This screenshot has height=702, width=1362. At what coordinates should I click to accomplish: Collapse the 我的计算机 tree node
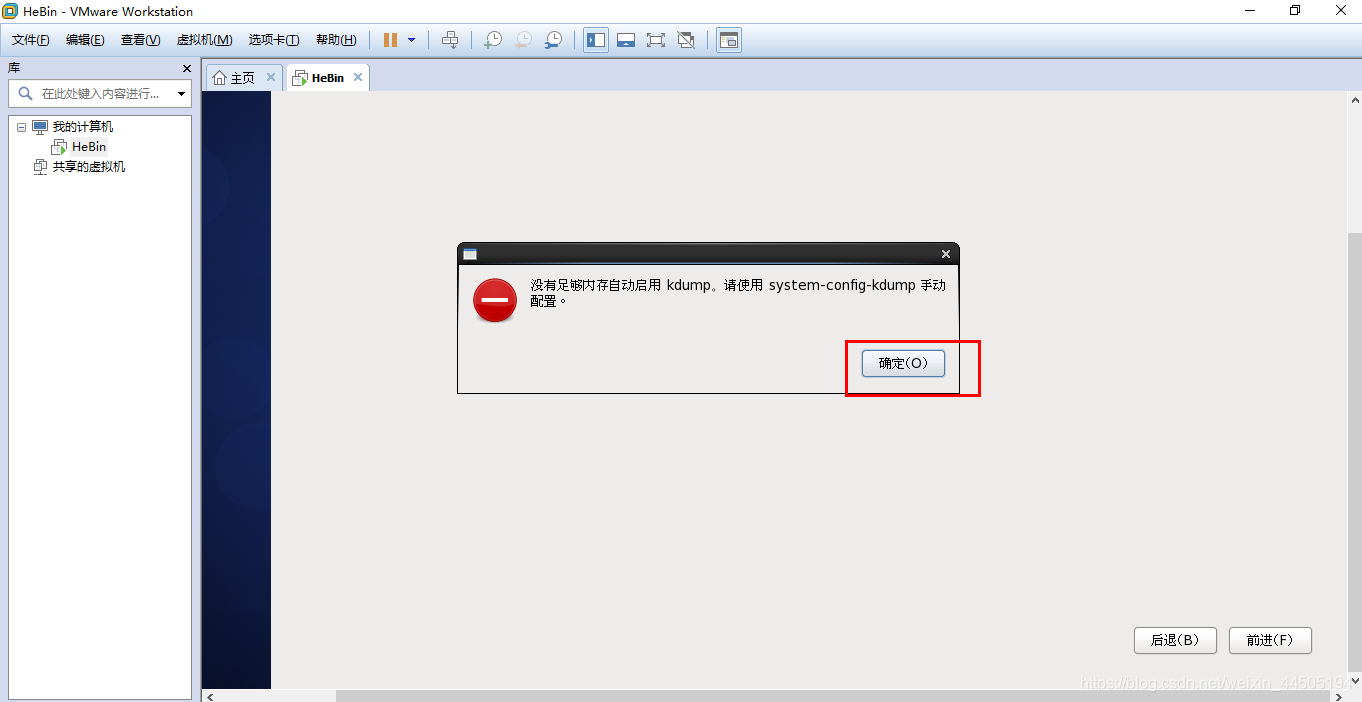21,127
